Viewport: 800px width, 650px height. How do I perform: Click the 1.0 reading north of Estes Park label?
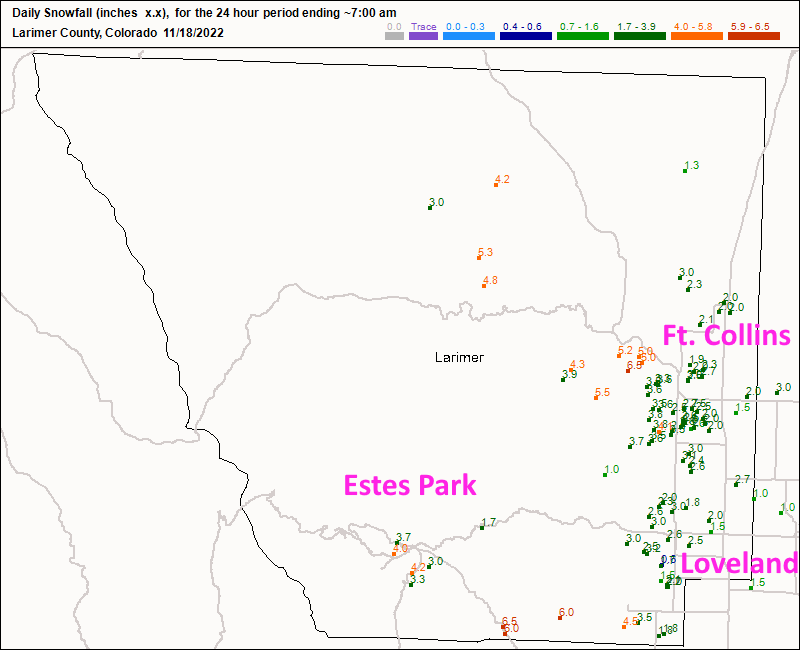pos(611,469)
